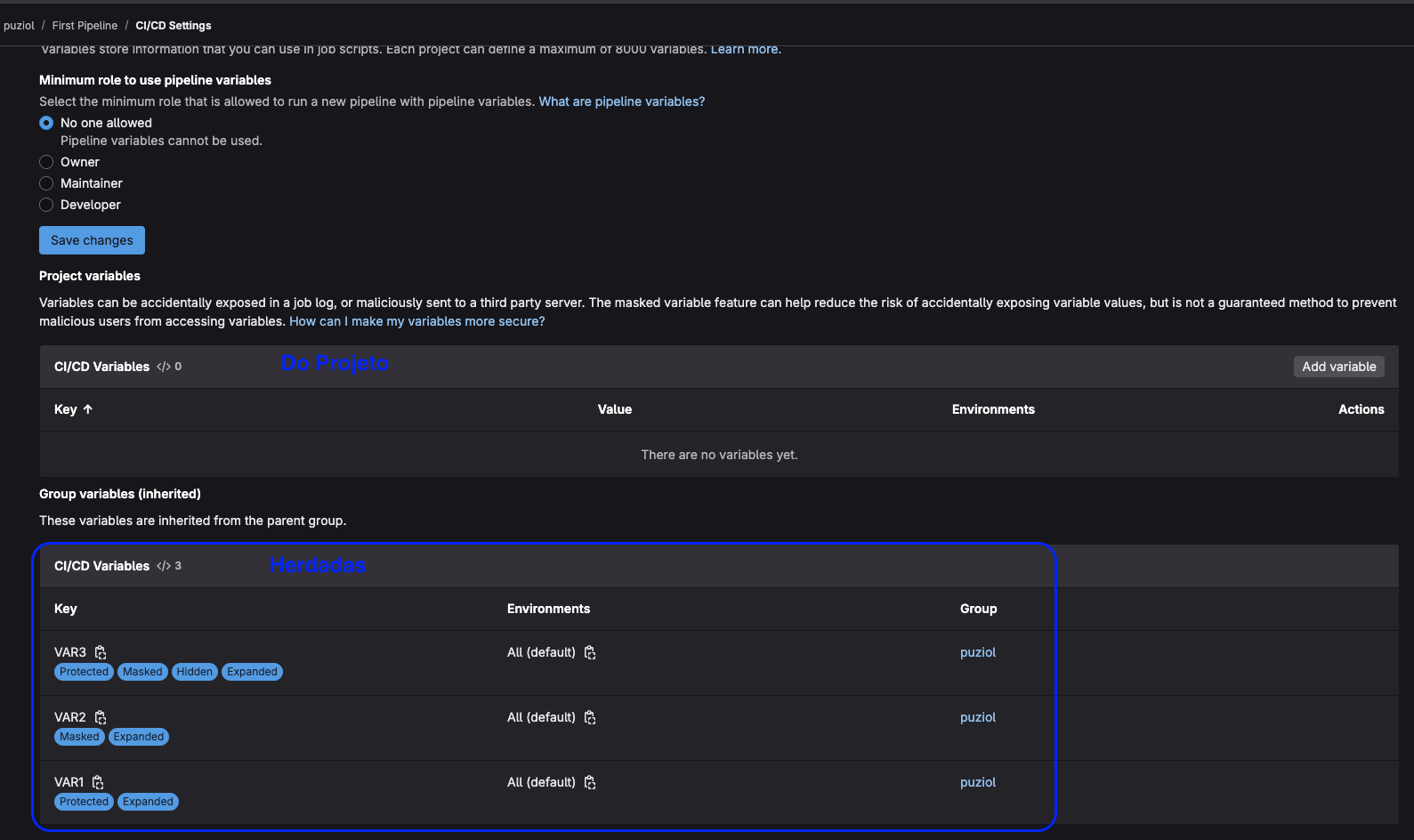Copy the VAR3 key to clipboard
The image size is (1414, 840).
point(101,652)
